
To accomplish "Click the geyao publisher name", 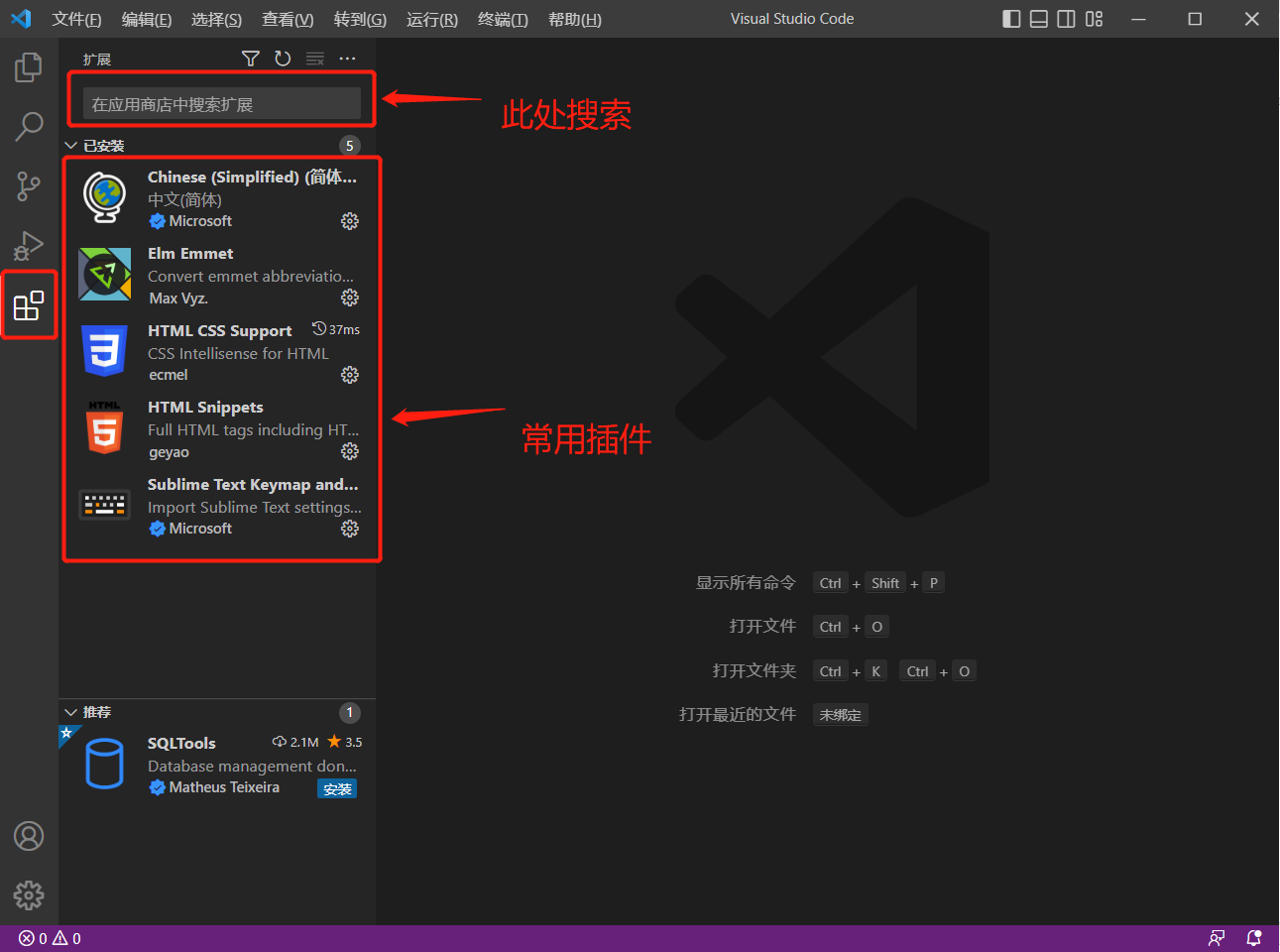I will [169, 452].
